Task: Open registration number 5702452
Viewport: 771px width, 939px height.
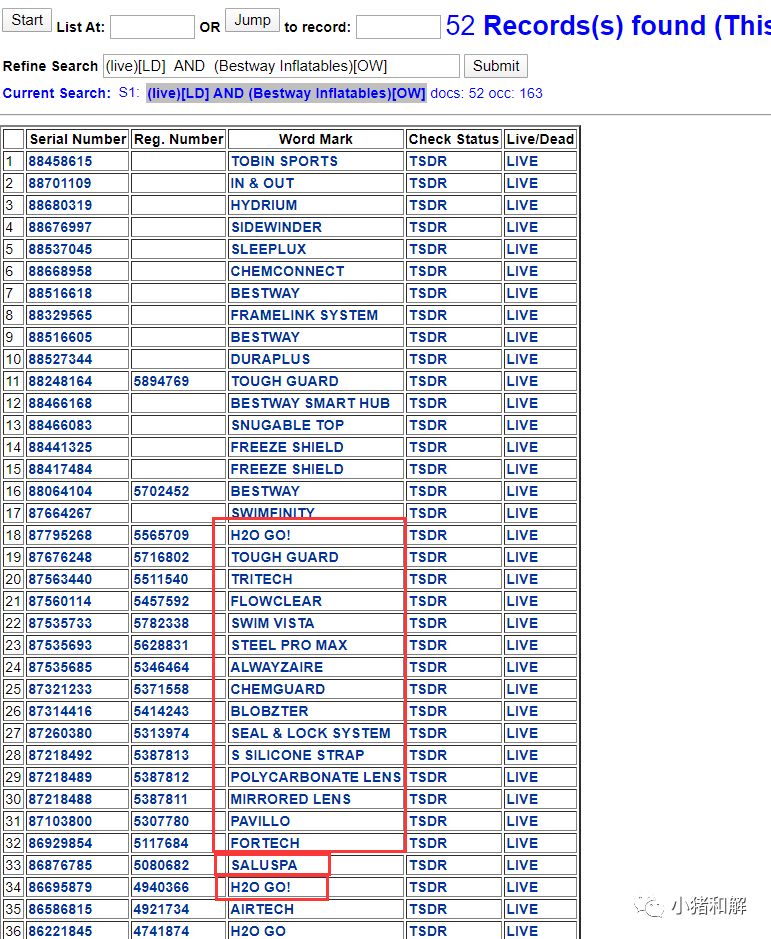Action: click(161, 491)
